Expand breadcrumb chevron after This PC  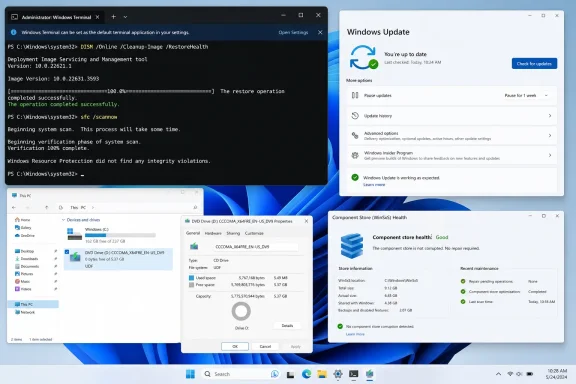(x=93, y=208)
